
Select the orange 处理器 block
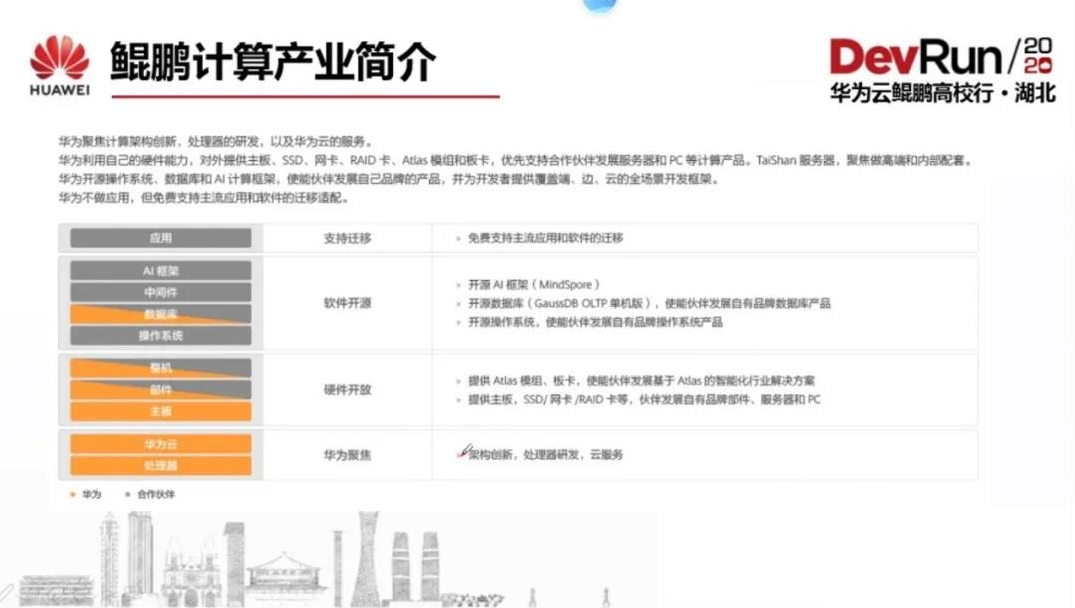(x=160, y=465)
